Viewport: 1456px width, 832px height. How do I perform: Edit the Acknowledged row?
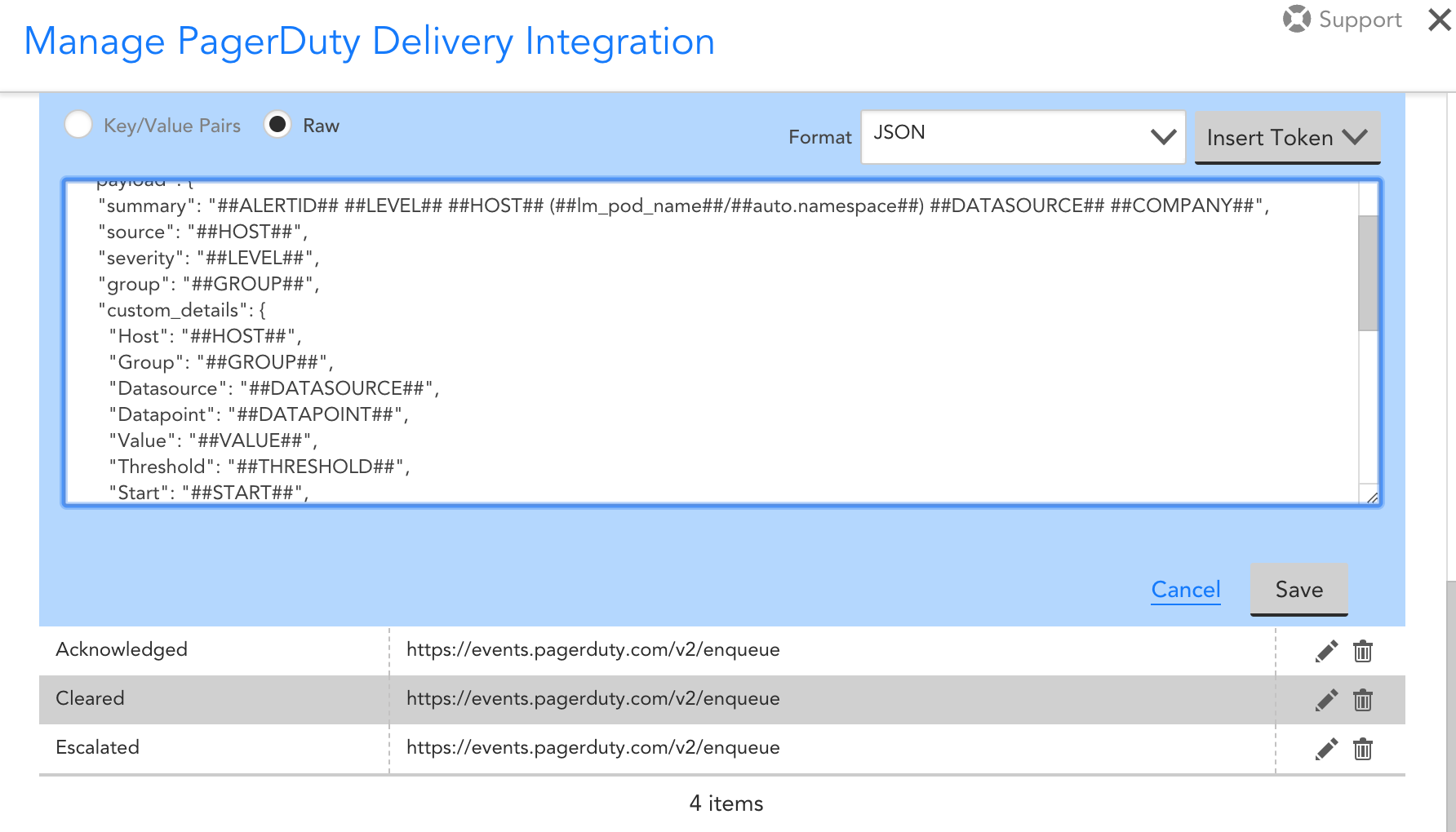tap(1326, 651)
